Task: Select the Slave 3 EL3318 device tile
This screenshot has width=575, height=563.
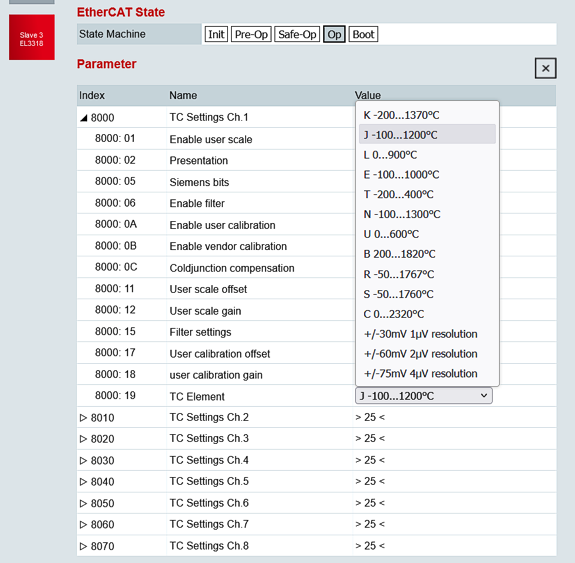Action: coord(32,37)
